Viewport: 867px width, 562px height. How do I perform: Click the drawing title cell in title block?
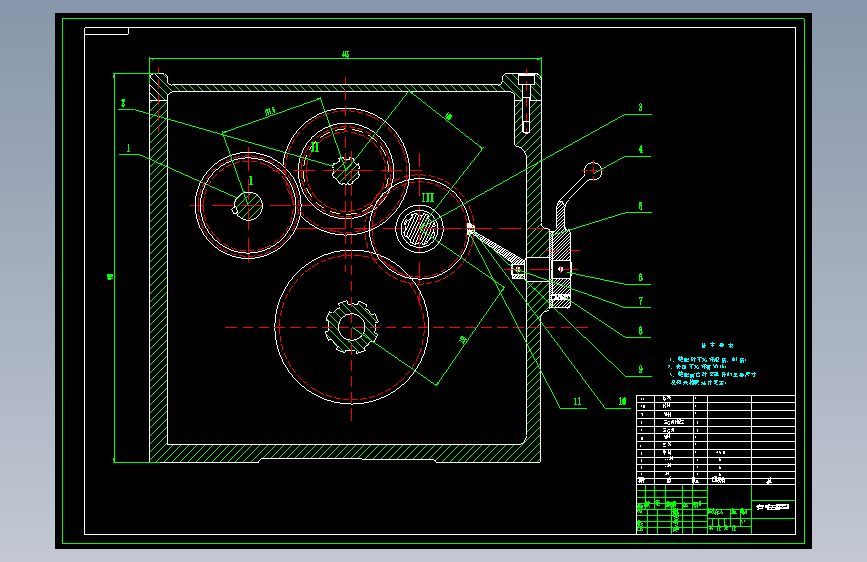click(773, 507)
